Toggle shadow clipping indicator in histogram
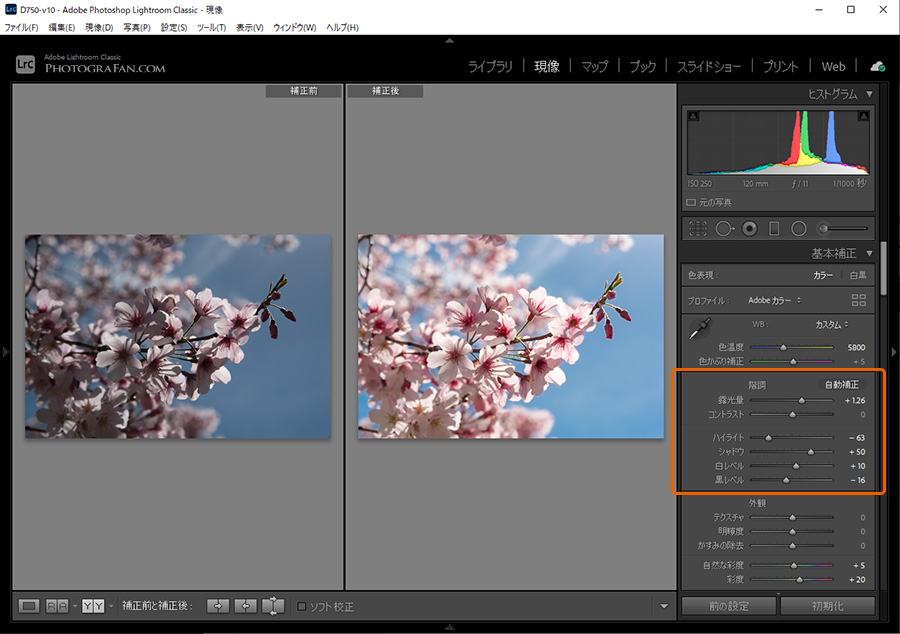The height and width of the screenshot is (634, 900). pyautogui.click(x=693, y=116)
